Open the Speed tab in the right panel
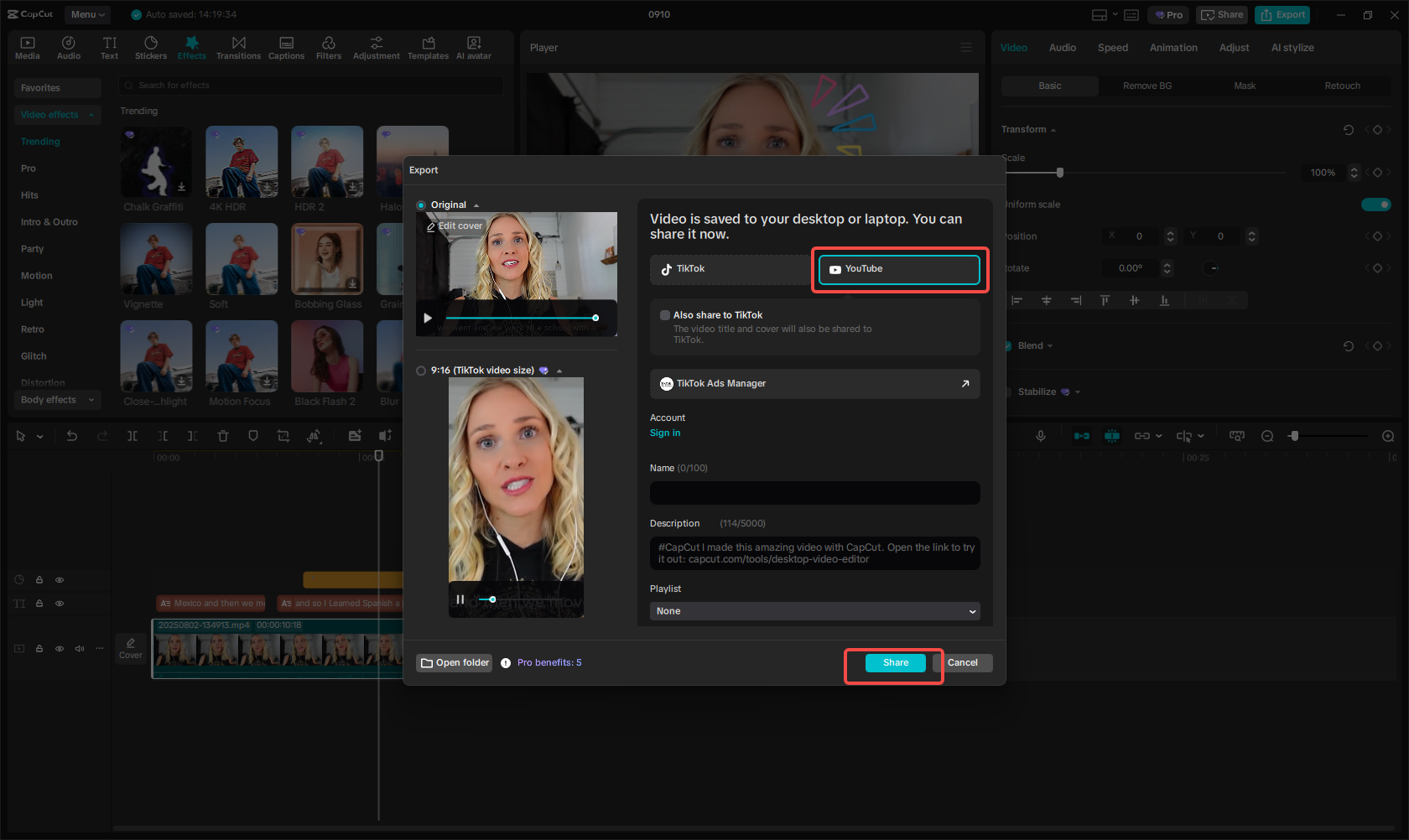Image resolution: width=1409 pixels, height=840 pixels. [x=1112, y=47]
